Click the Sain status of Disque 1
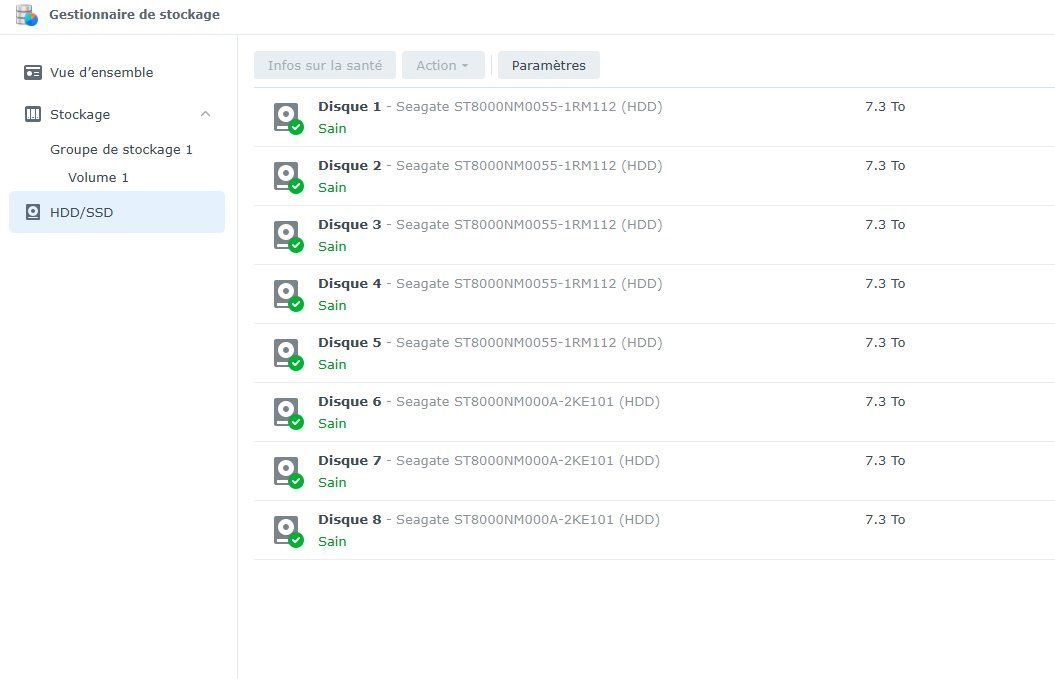This screenshot has height=679, width=1055. click(332, 129)
